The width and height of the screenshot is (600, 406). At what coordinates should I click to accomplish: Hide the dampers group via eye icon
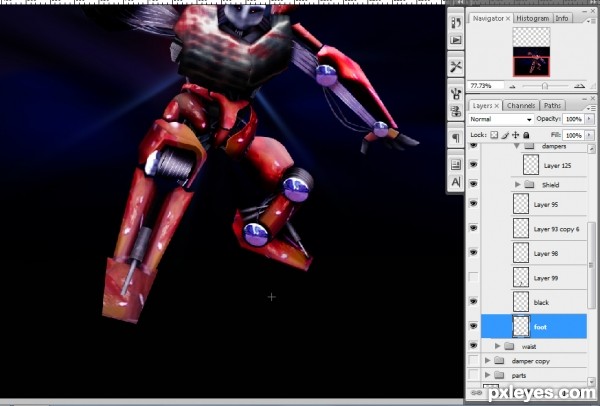[x=474, y=145]
